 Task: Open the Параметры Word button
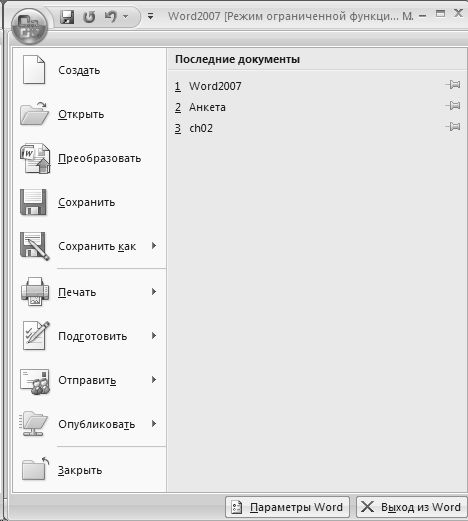pos(287,507)
